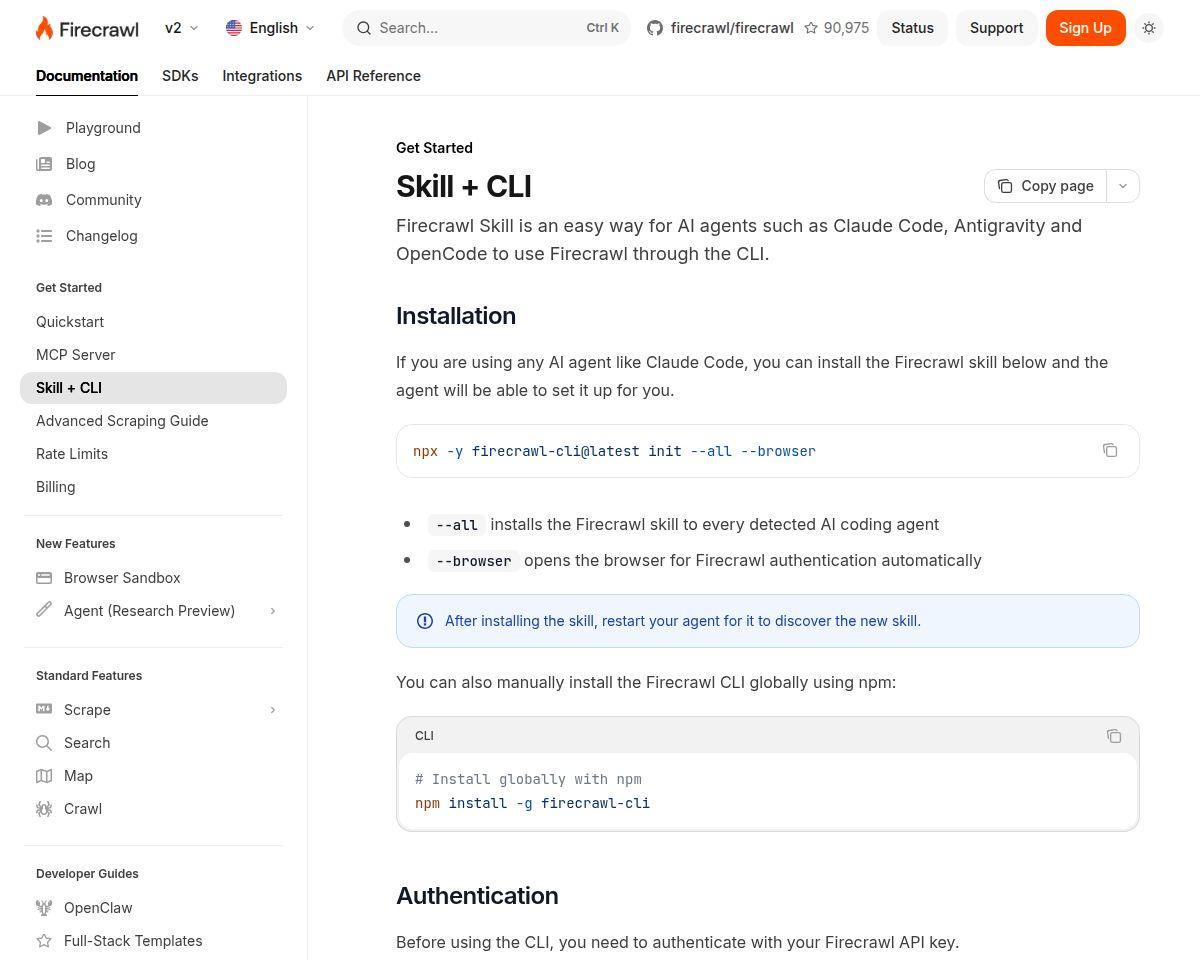Select the Documentation tab
The image size is (1200, 960).
point(87,76)
